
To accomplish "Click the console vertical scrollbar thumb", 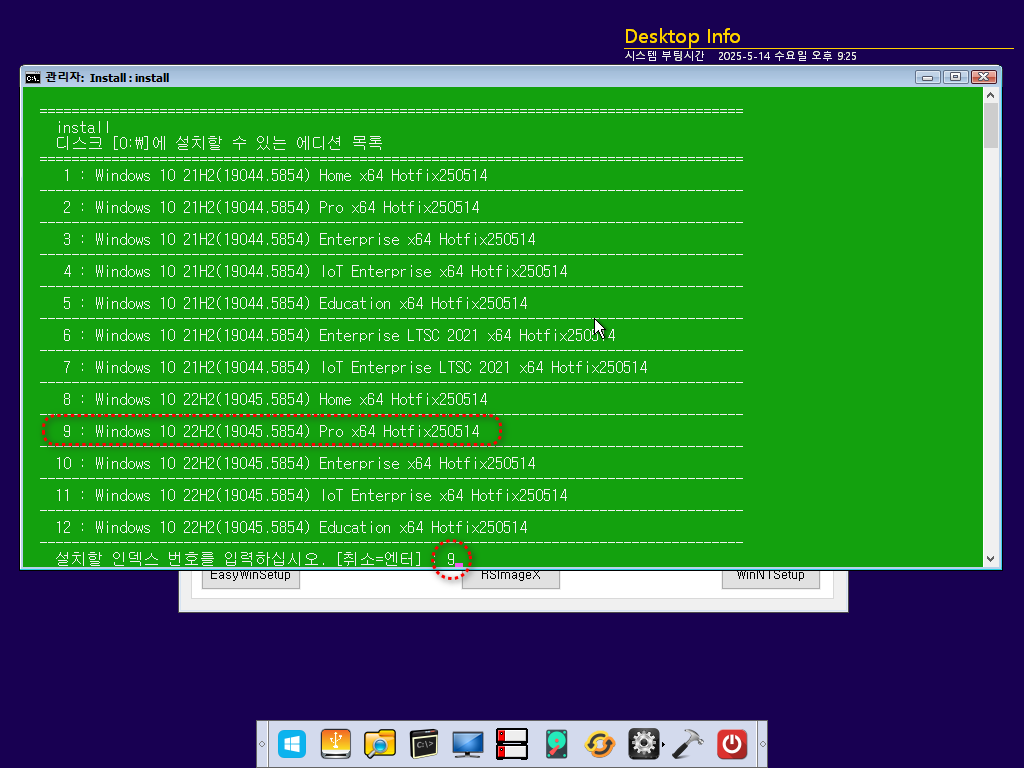I will [991, 125].
